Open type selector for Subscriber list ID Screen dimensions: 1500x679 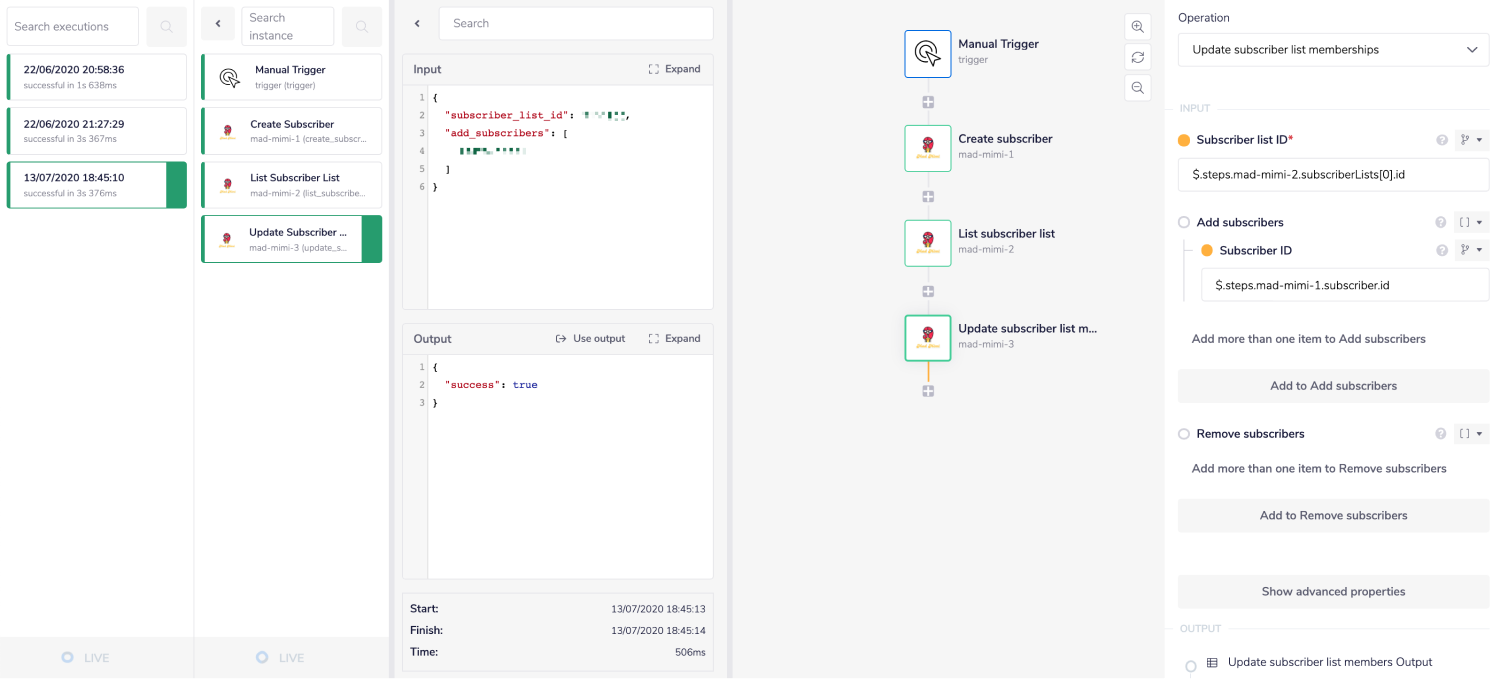pyautogui.click(x=1471, y=140)
